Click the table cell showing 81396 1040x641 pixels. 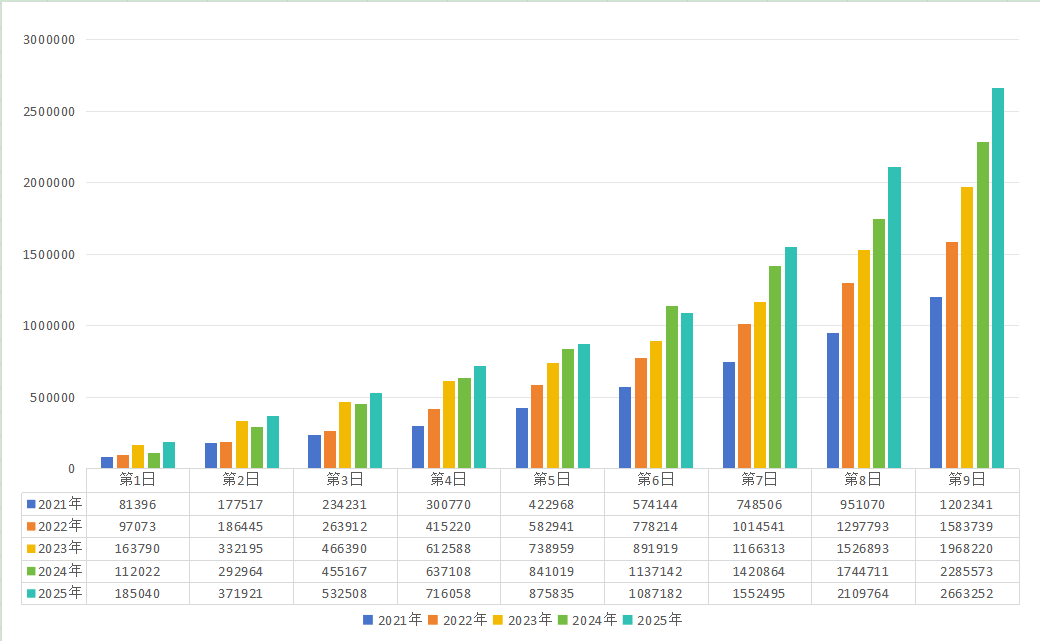137,504
